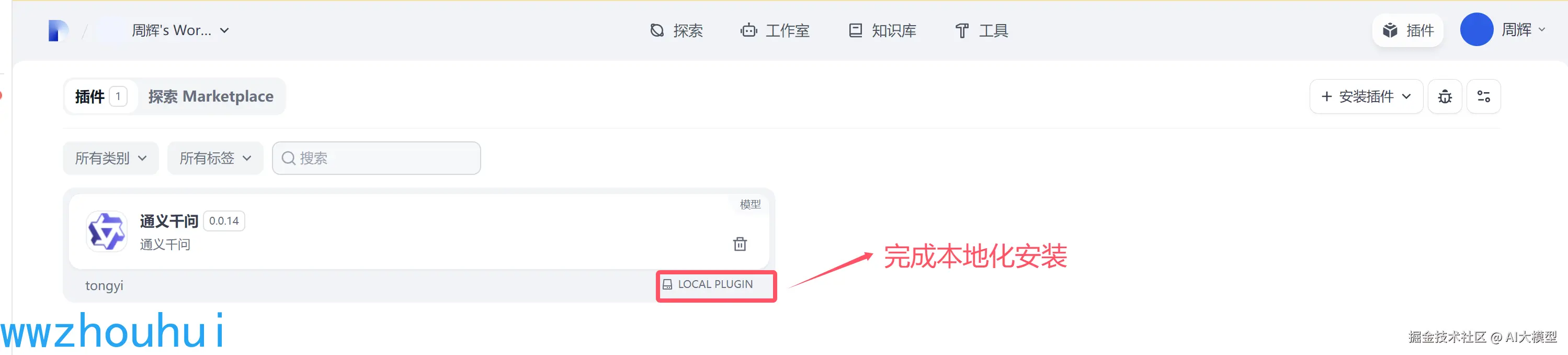1568x355 pixels.
Task: Go to the 探索 explore menu
Action: pos(676,30)
